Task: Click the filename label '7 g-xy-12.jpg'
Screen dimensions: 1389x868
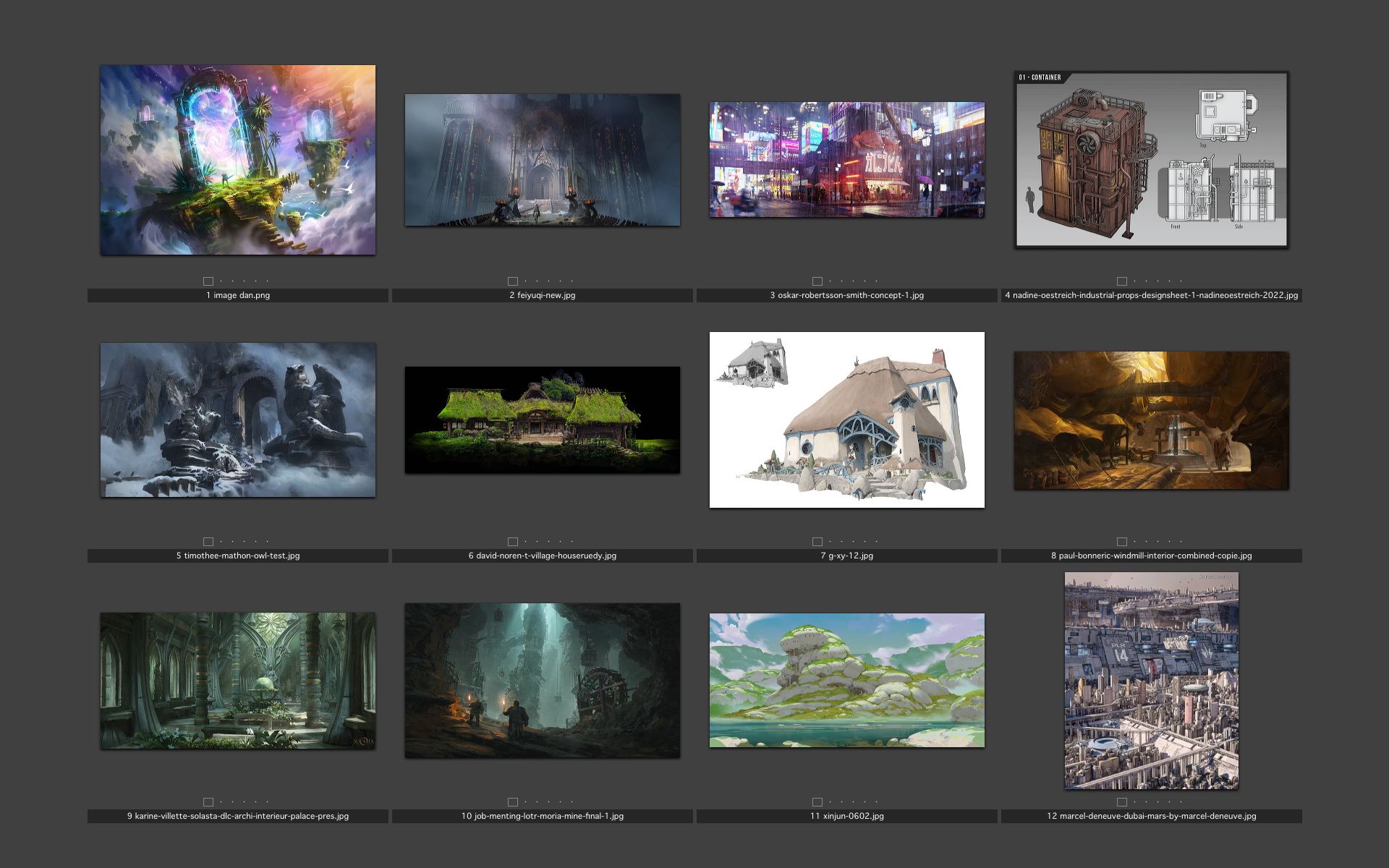Action: click(x=847, y=556)
